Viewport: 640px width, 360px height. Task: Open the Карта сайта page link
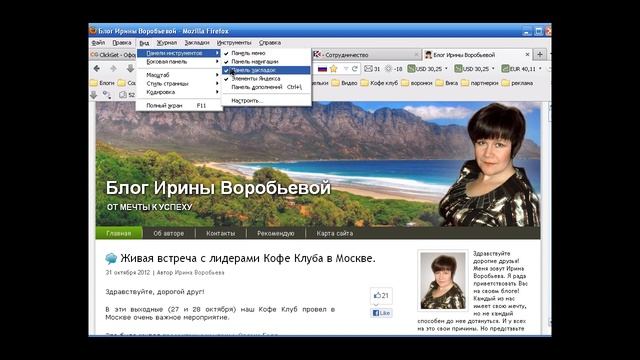[x=335, y=233]
